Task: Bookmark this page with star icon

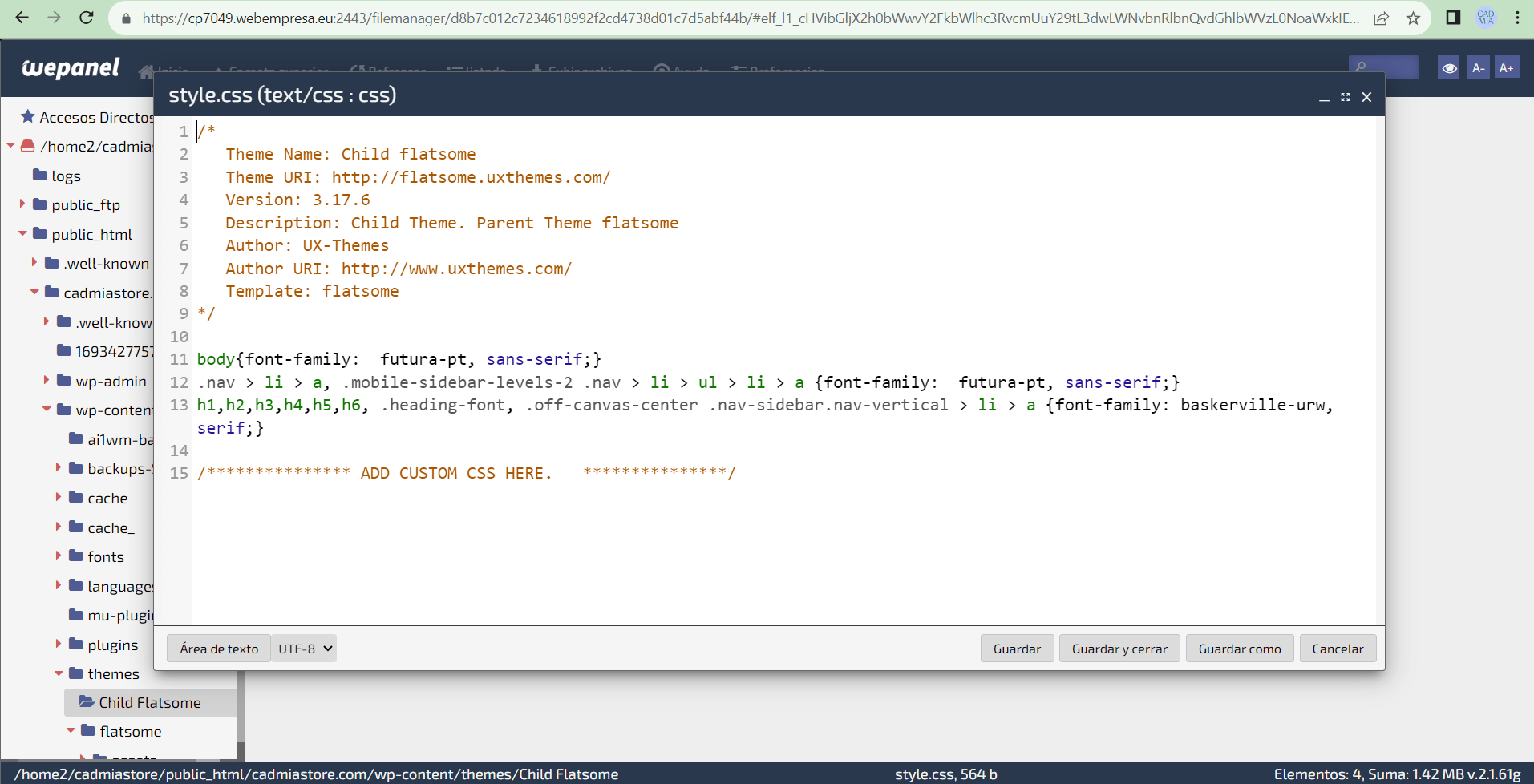Action: [x=1413, y=18]
